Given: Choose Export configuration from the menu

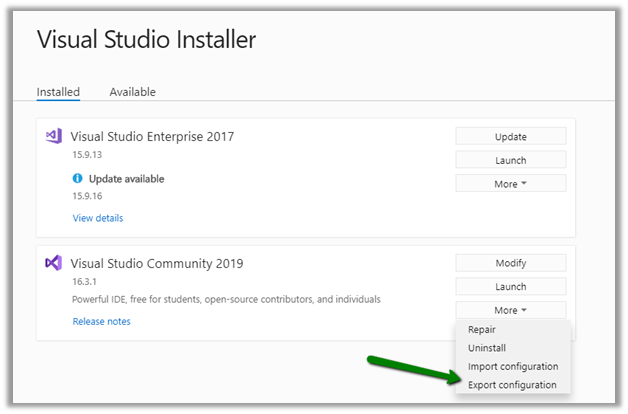Looking at the screenshot, I should point(512,385).
